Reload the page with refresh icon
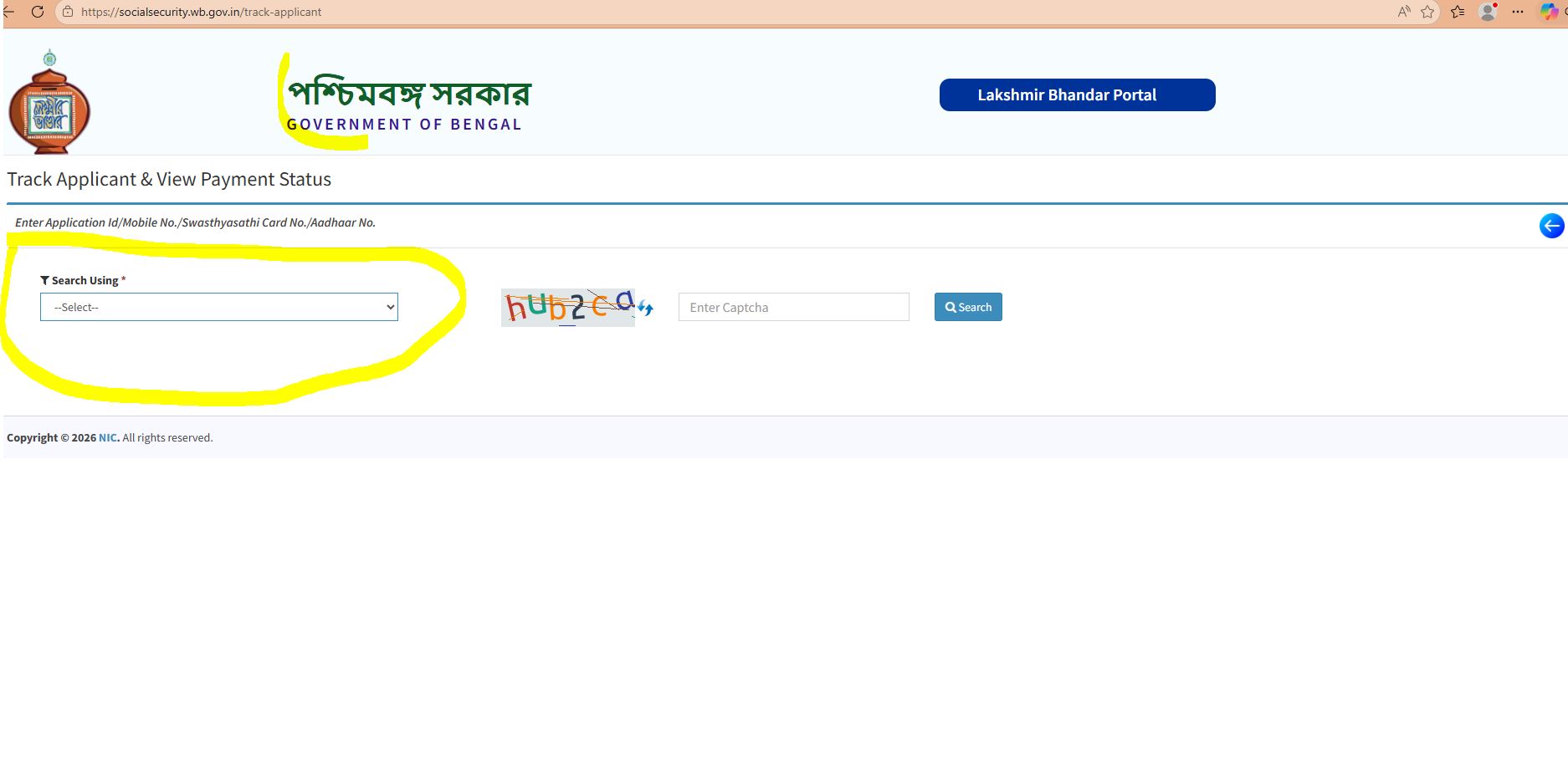The height and width of the screenshot is (781, 1568). pos(37,12)
